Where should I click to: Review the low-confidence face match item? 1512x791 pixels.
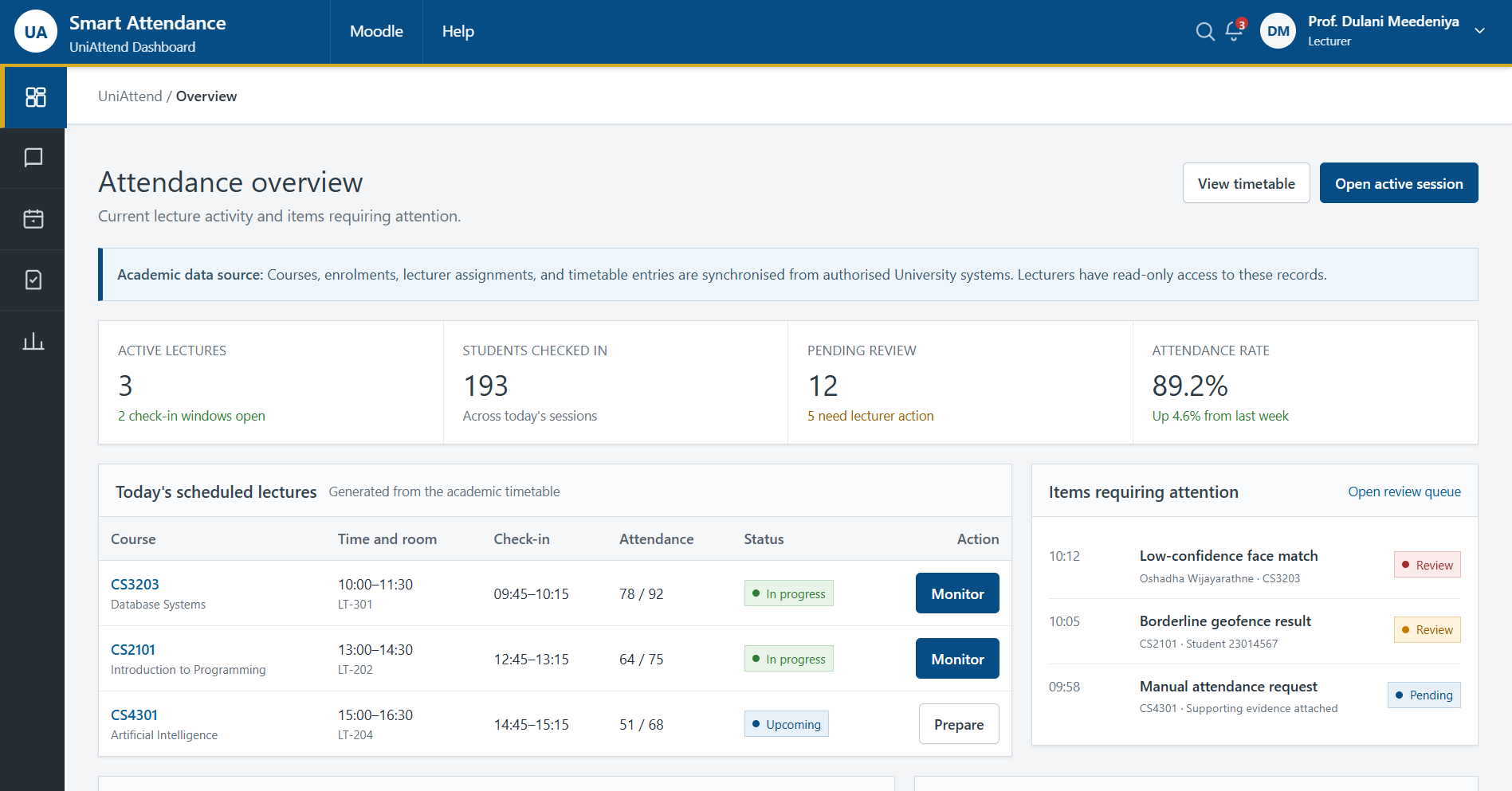click(x=1427, y=565)
